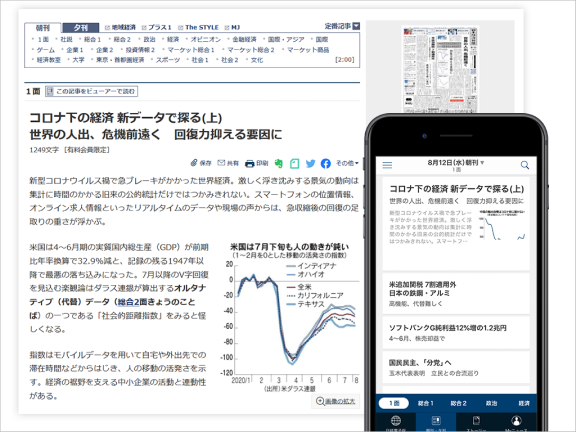This screenshot has height=432, width=576.
Task: Go to the 東京・首都圏経済 section link
Action: click(120, 60)
